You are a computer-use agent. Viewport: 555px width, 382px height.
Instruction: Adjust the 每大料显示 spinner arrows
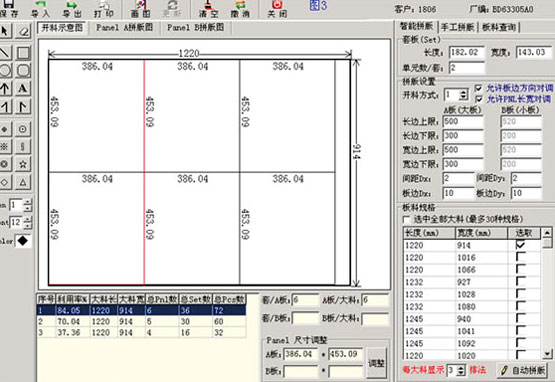460,370
